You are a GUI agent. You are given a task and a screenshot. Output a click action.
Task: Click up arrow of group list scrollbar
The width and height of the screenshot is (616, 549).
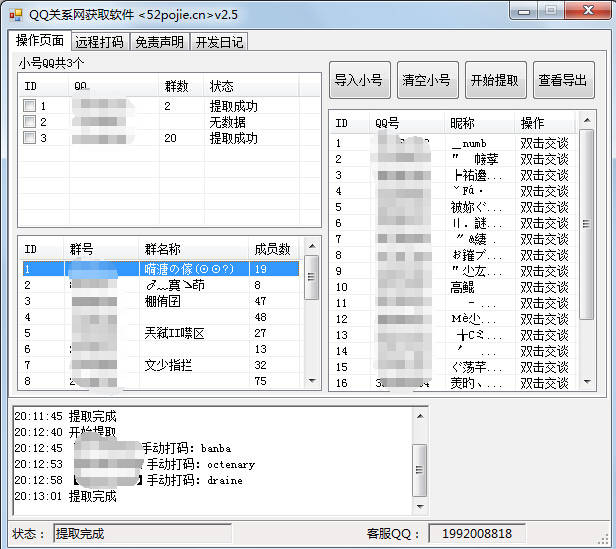(312, 246)
